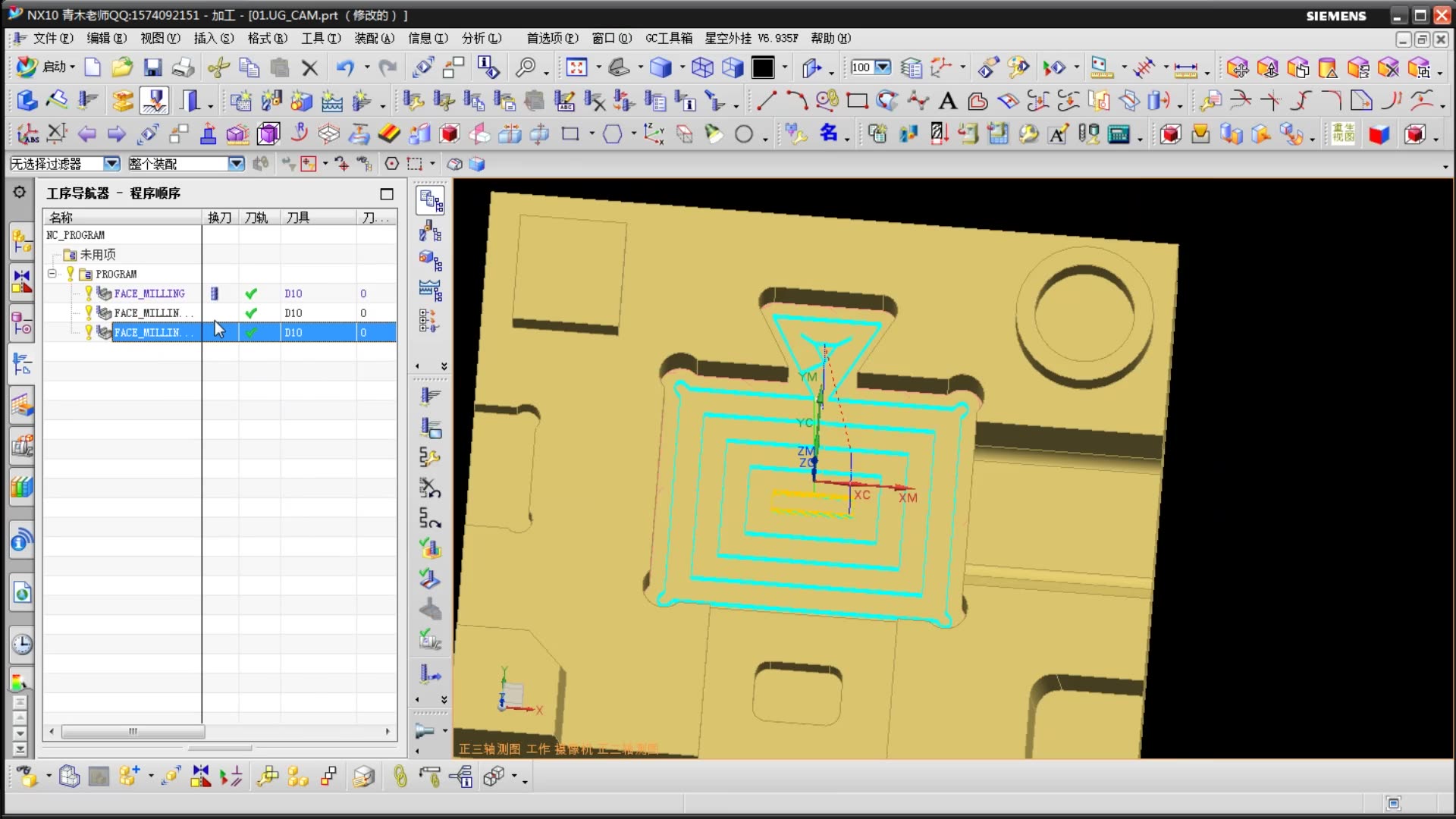Screen dimensions: 1456x819
Task: Toggle Program Order View in navigator
Action: [431, 200]
